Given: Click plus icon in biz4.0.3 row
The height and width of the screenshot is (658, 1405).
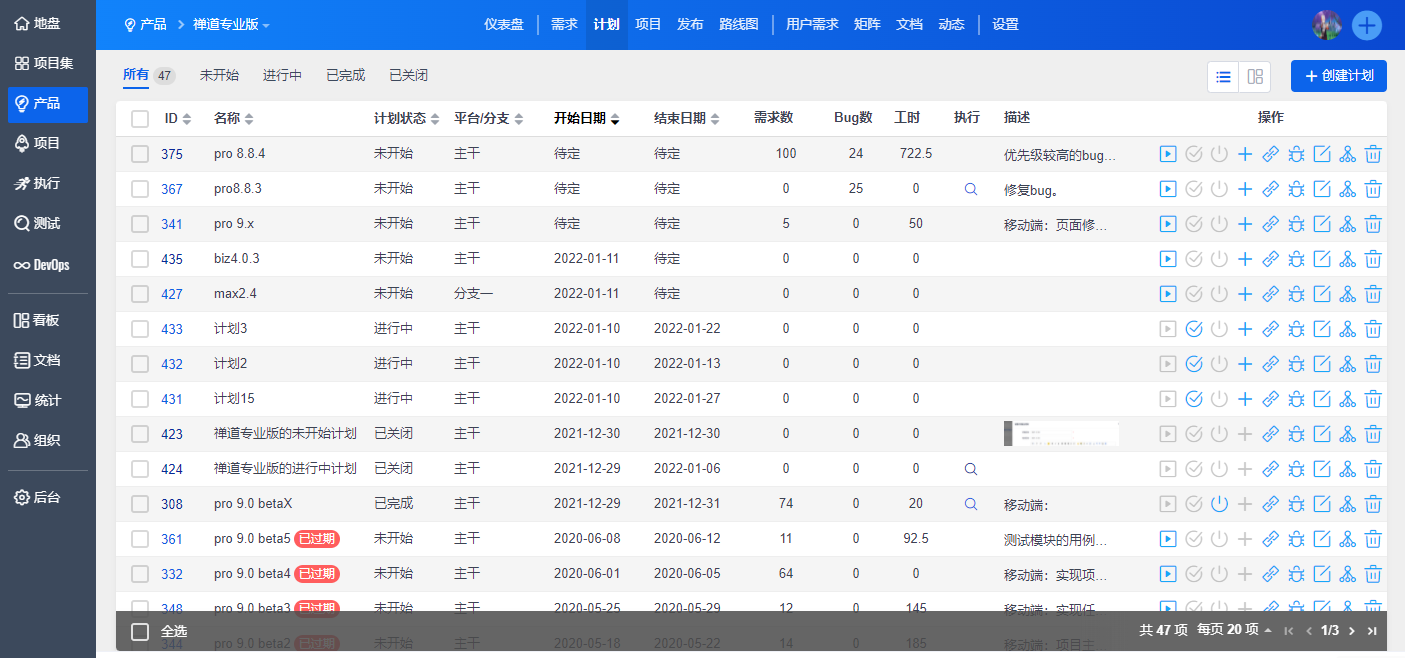Looking at the screenshot, I should (x=1245, y=259).
